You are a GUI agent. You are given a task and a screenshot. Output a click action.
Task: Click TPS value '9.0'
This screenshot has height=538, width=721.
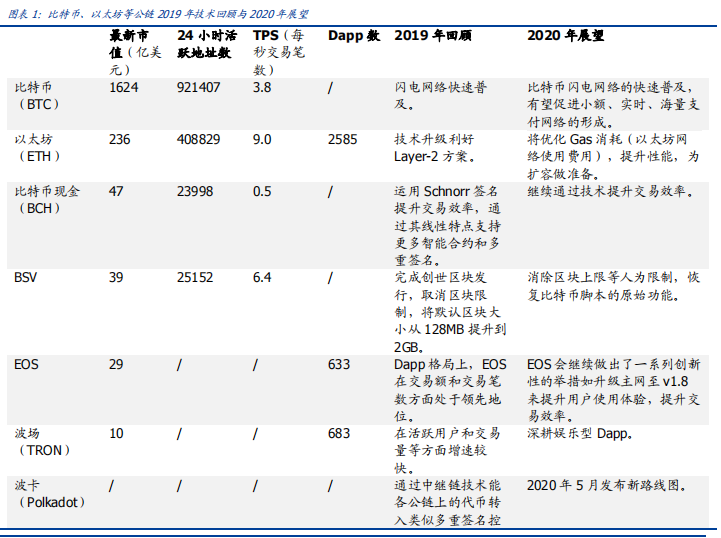click(x=262, y=139)
